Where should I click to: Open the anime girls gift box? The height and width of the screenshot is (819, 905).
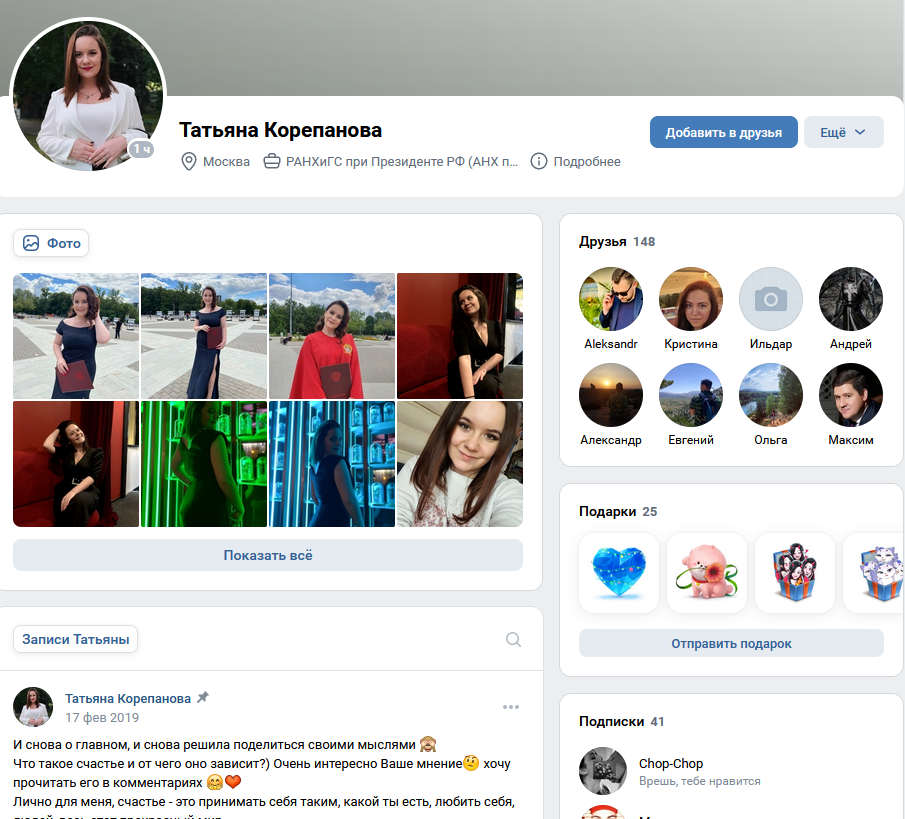[795, 573]
